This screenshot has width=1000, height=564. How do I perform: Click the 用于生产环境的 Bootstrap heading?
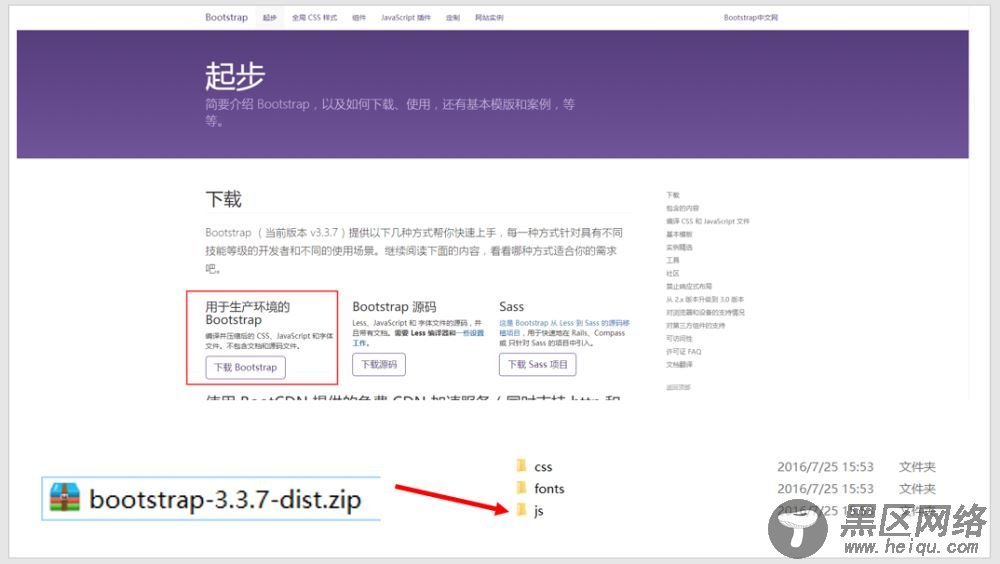tap(247, 313)
